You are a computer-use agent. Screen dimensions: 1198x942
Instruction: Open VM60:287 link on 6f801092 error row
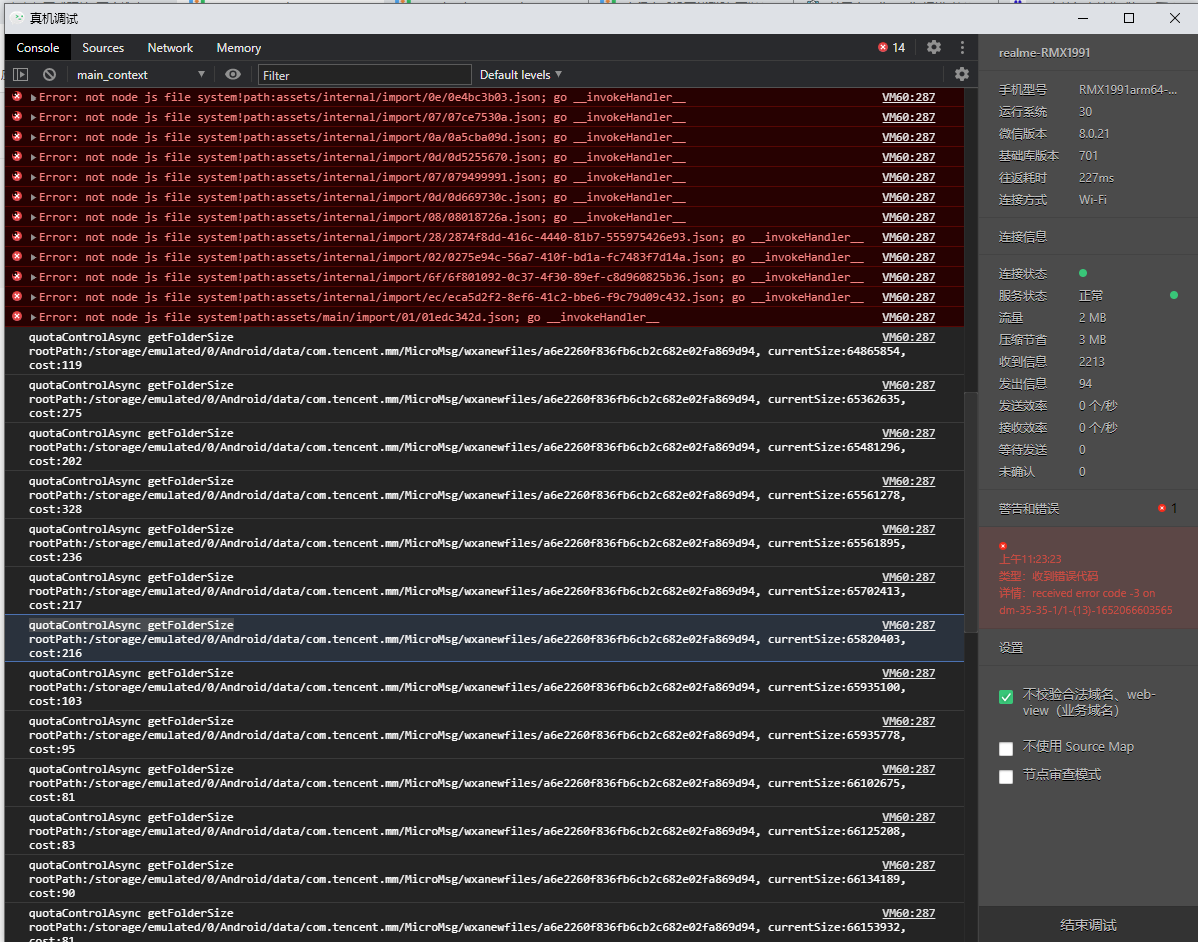[908, 277]
